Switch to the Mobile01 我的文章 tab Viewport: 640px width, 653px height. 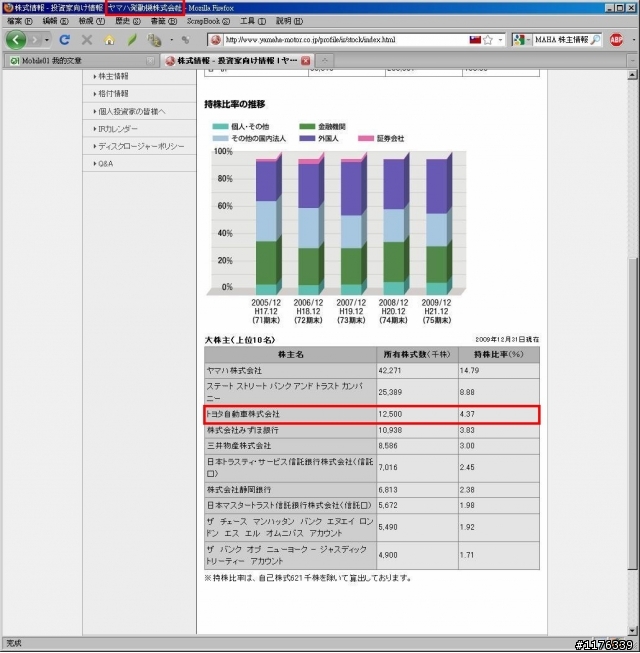point(79,61)
